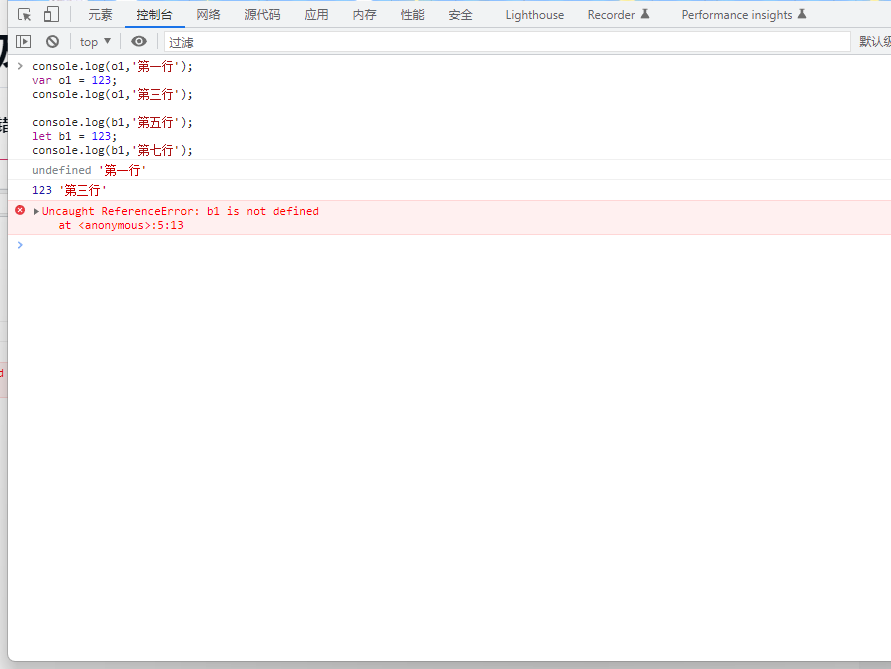This screenshot has width=891, height=669.
Task: Switch to the 安全 tab
Action: click(460, 15)
